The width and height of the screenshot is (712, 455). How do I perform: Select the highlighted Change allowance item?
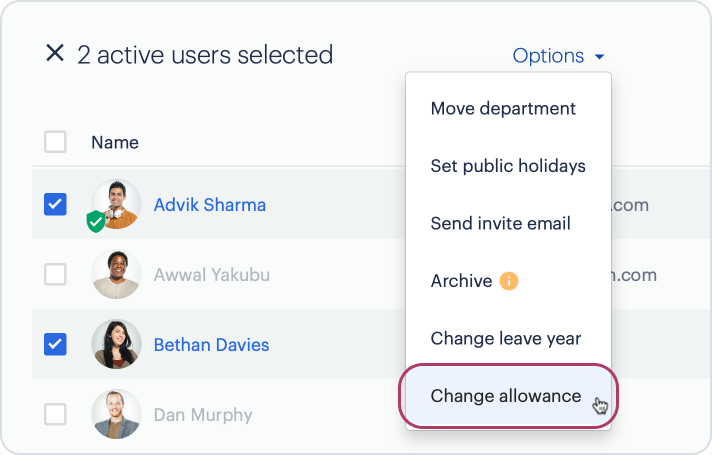508,396
